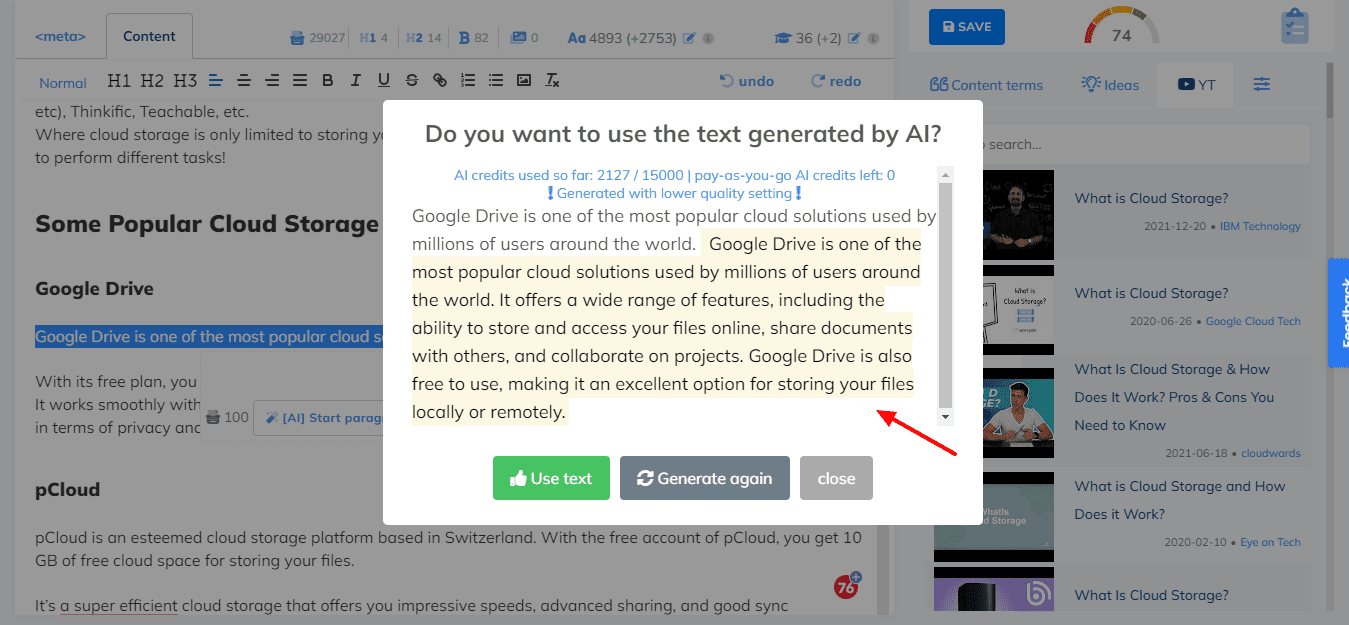Select the Content tab

click(x=149, y=37)
